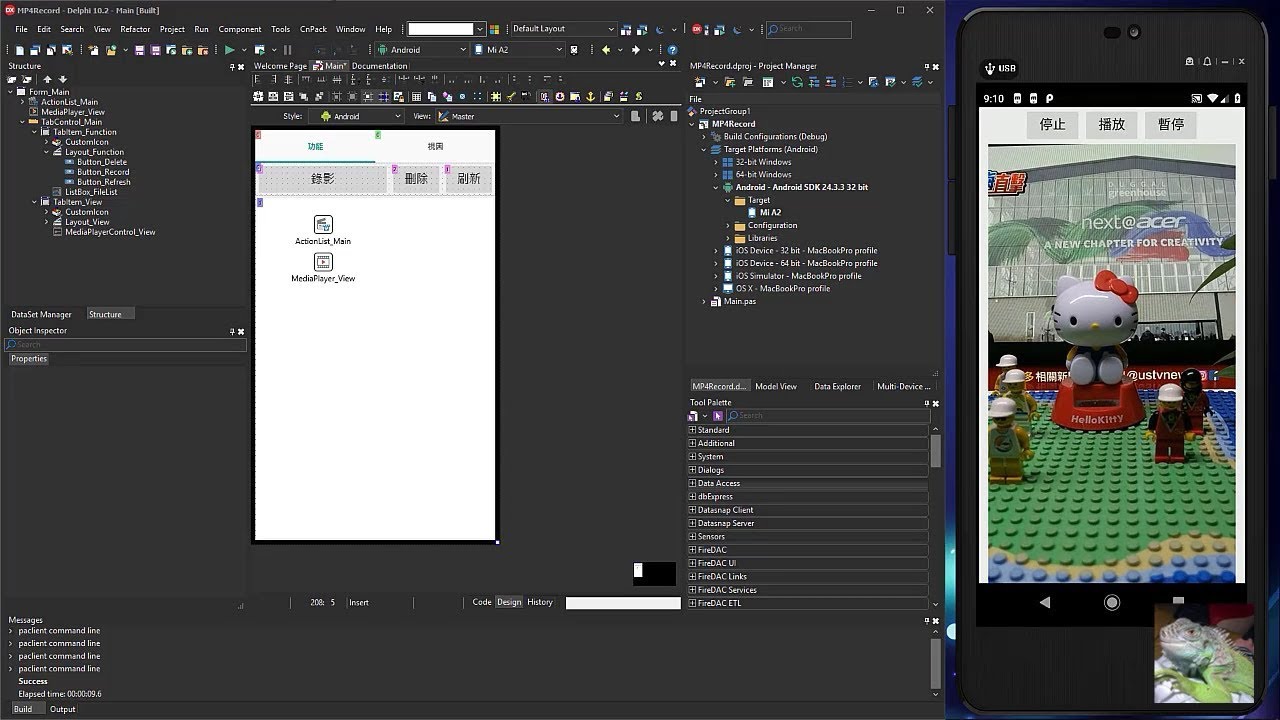The image size is (1280, 720).
Task: Open the View Master dropdown in designer
Action: 616,116
